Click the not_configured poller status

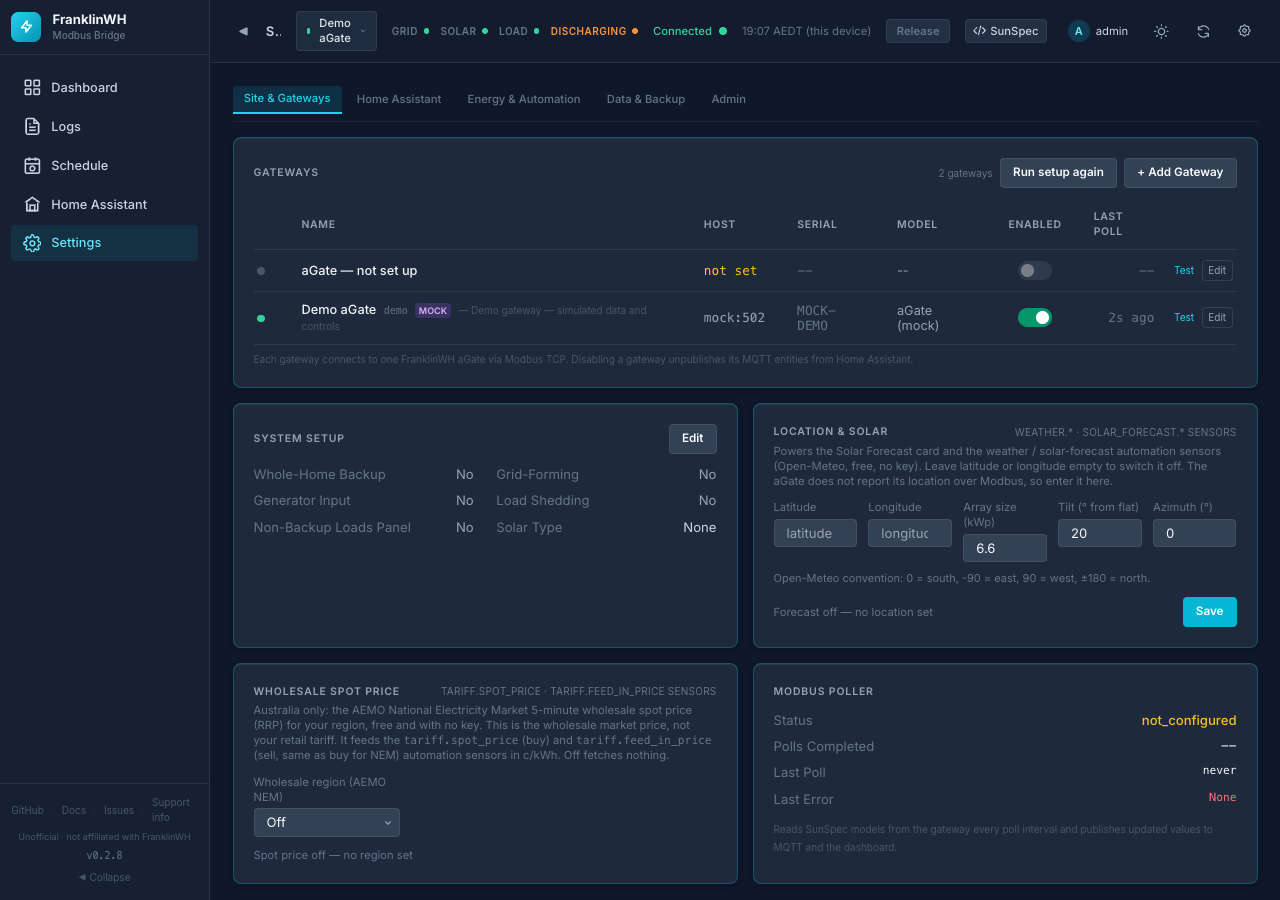pos(1189,720)
